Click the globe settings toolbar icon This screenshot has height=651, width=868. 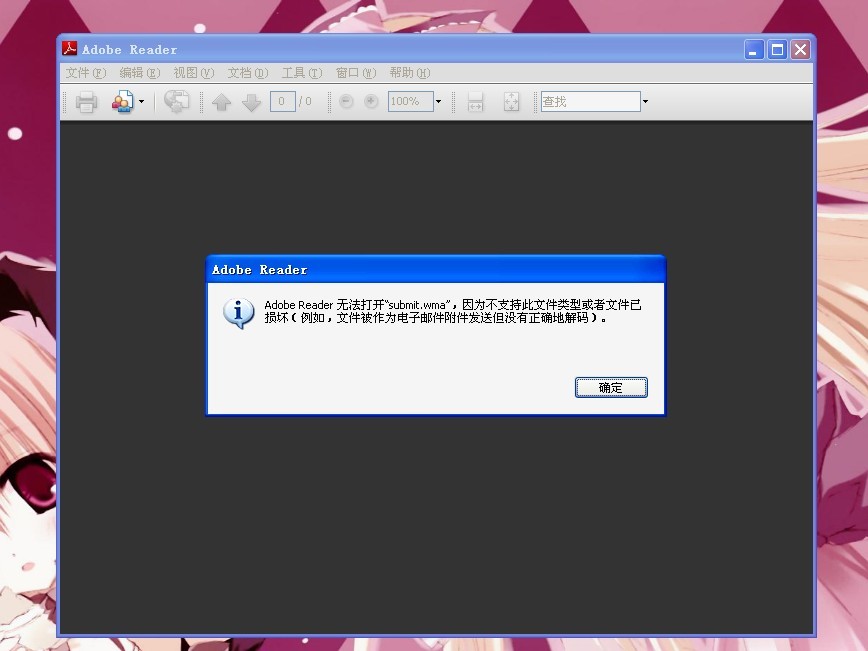click(x=177, y=101)
